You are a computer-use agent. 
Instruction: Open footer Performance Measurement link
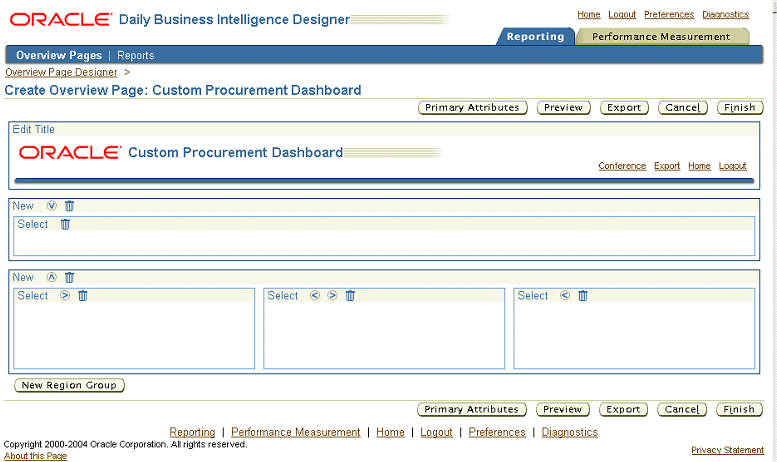tap(296, 432)
